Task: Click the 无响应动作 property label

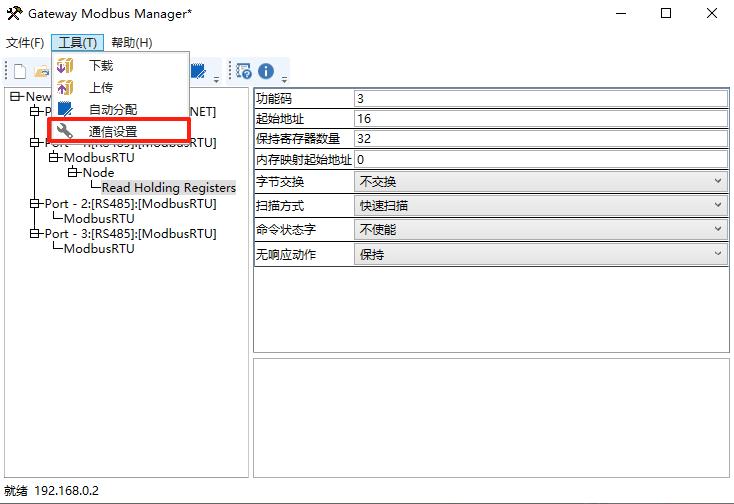Action: tap(286, 255)
